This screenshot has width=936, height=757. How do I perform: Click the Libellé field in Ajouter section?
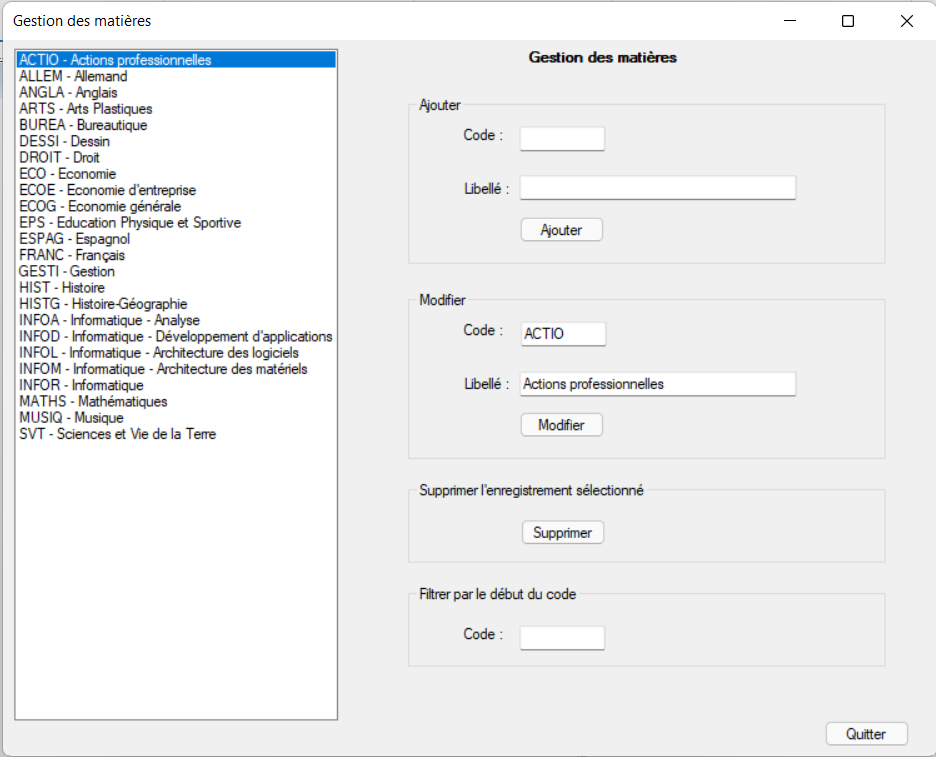click(x=657, y=188)
